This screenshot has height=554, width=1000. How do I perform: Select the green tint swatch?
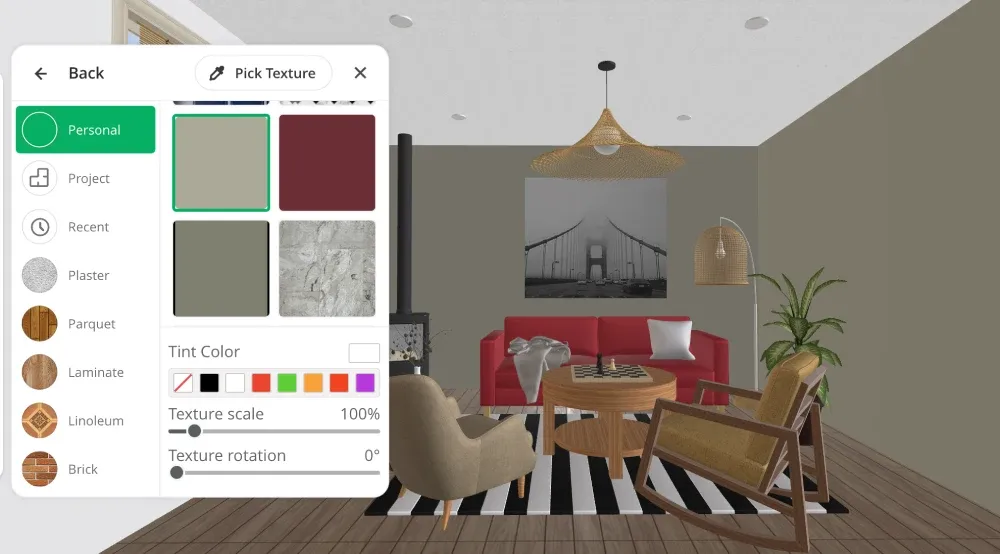(287, 383)
